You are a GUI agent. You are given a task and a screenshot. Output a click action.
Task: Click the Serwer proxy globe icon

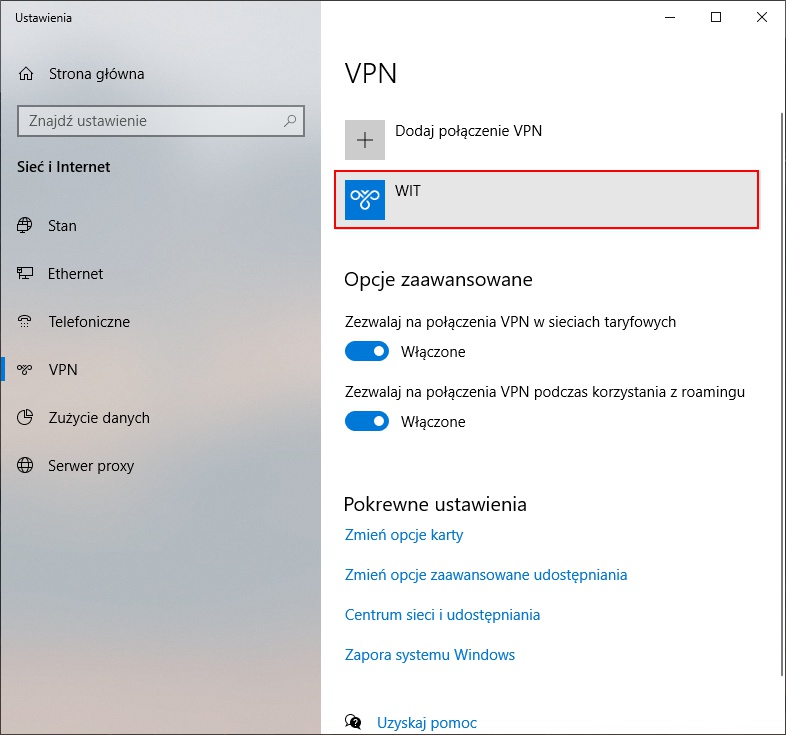pyautogui.click(x=26, y=466)
